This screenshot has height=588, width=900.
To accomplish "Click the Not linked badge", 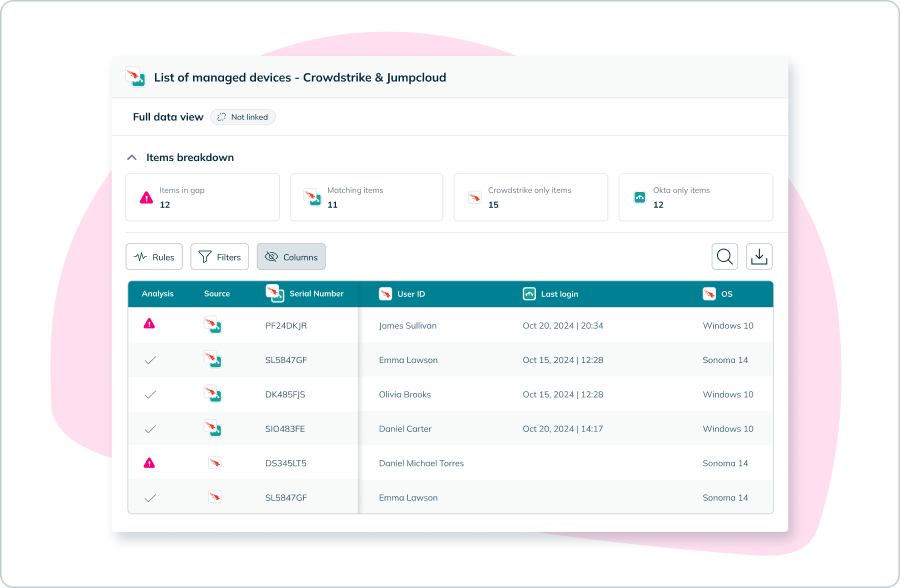I will pos(243,117).
